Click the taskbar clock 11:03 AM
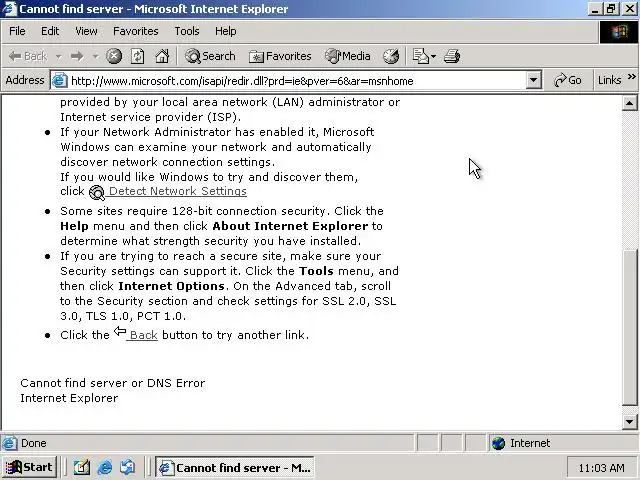 click(601, 468)
